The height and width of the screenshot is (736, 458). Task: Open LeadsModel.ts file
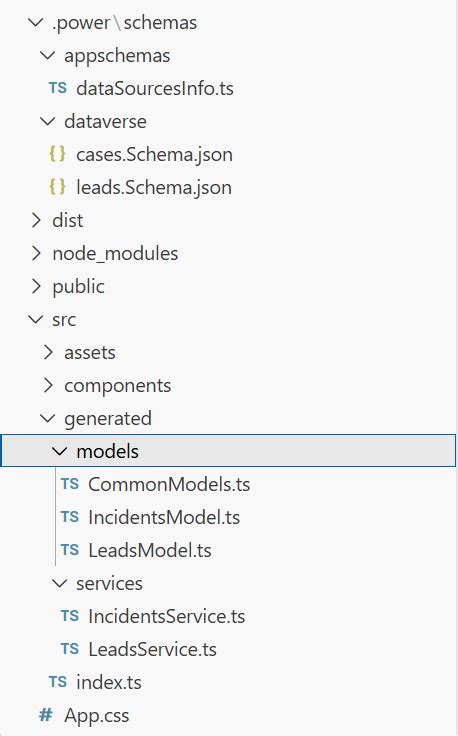[150, 550]
